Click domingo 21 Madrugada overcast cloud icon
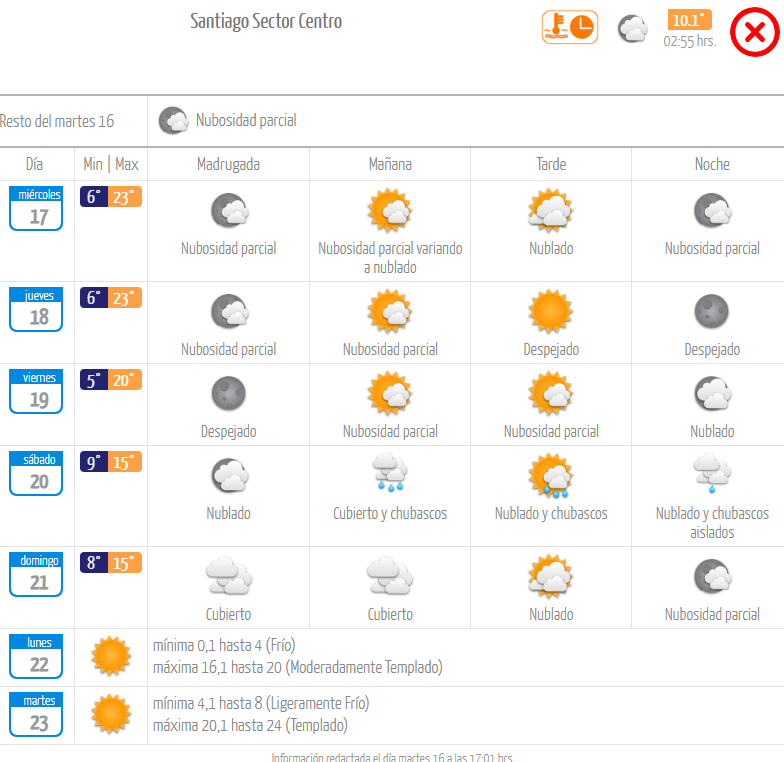Viewport: 784px width, 762px height. coord(229,576)
